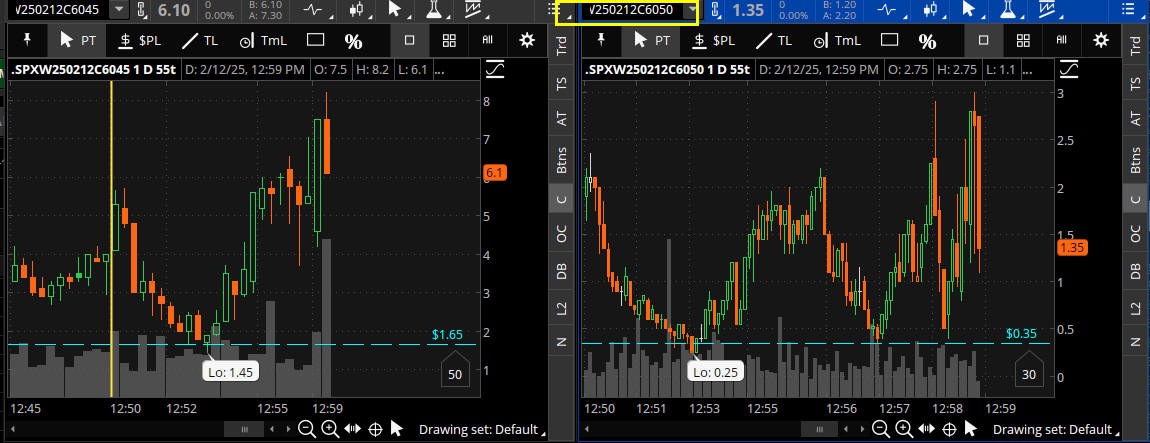The height and width of the screenshot is (443, 1150).
Task: Switch to four-square grid in right chart
Action: pyautogui.click(x=1023, y=40)
